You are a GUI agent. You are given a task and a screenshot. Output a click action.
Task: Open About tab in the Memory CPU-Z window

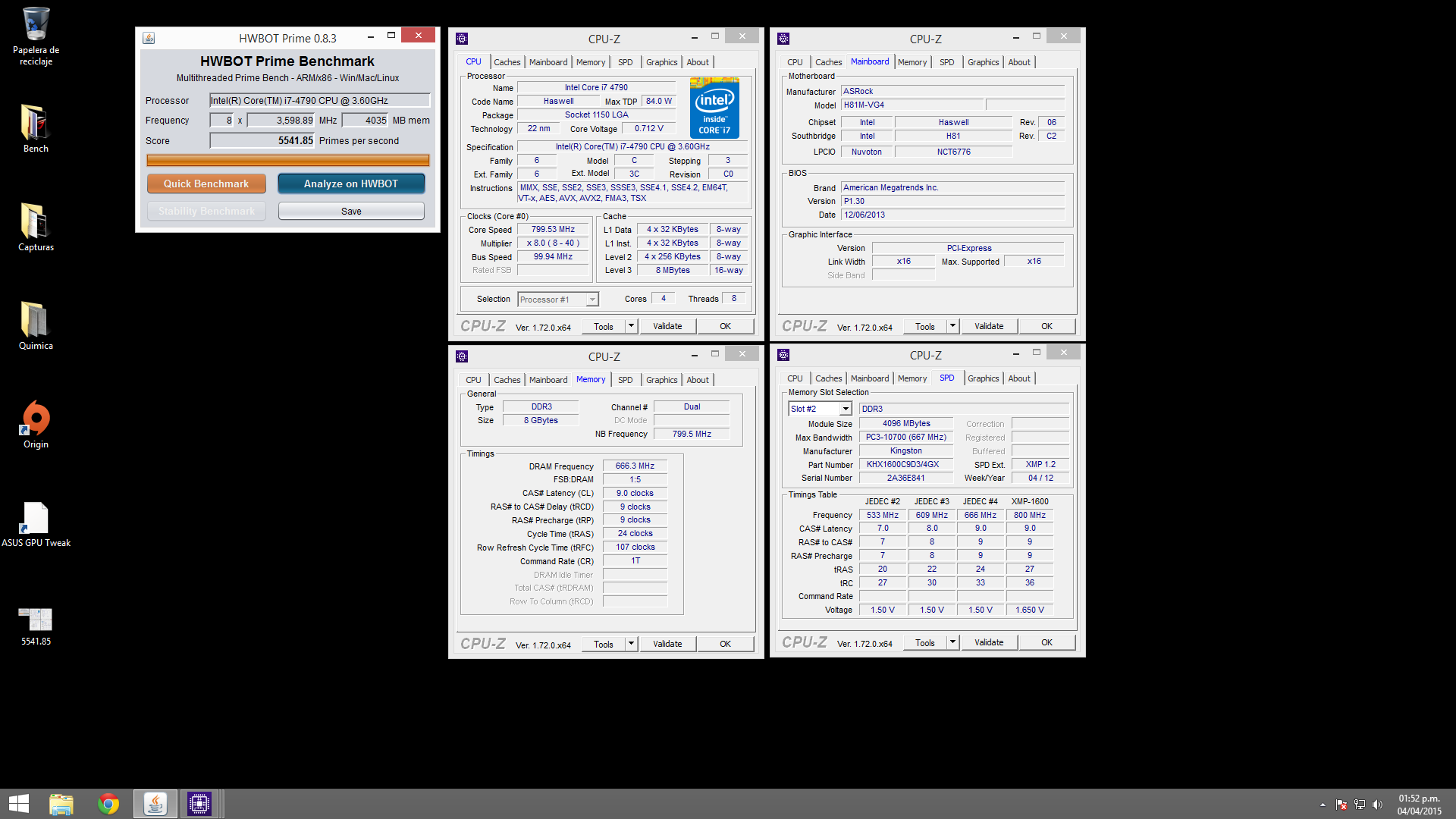698,380
